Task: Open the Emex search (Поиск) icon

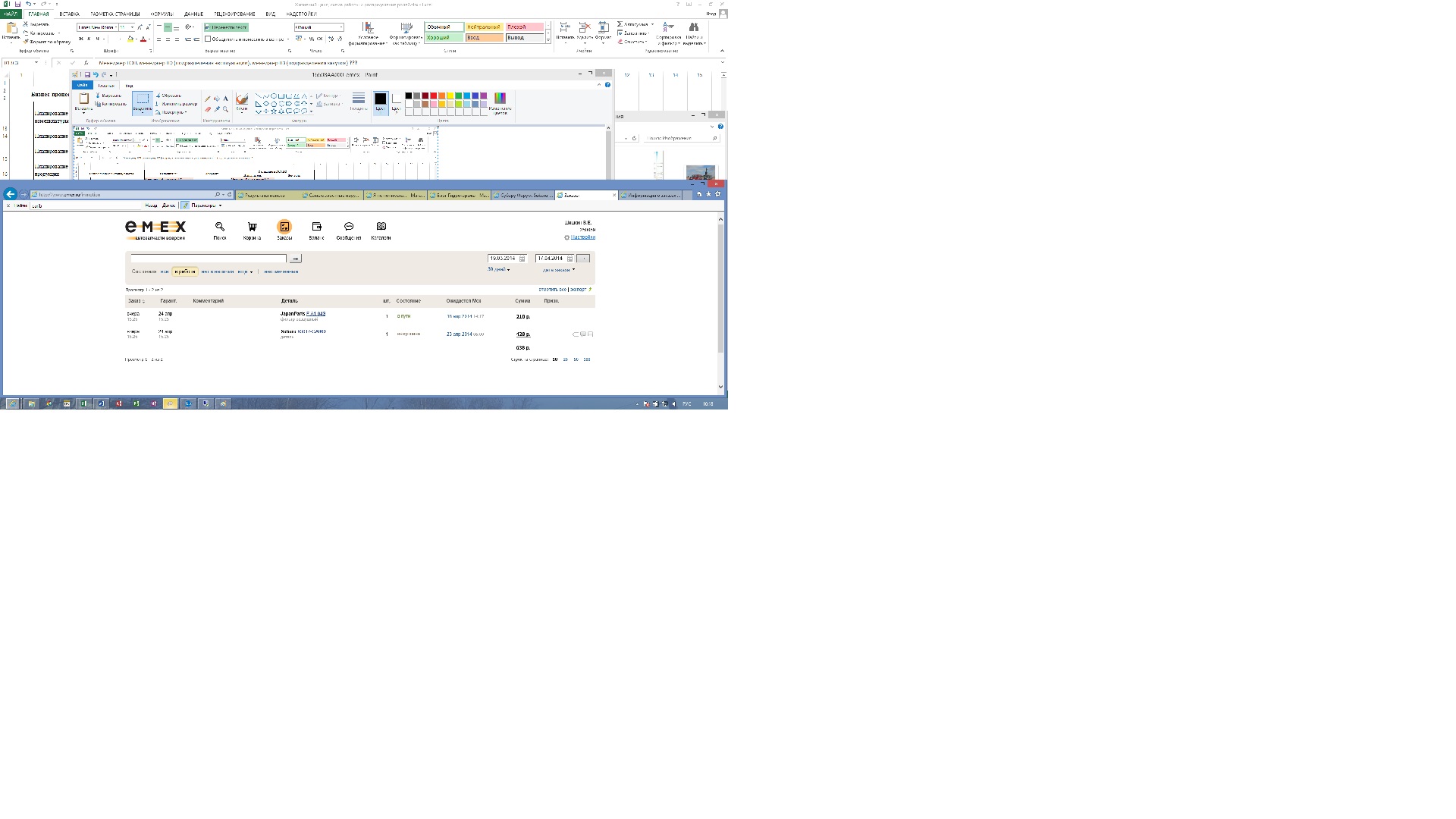Action: pos(220,227)
